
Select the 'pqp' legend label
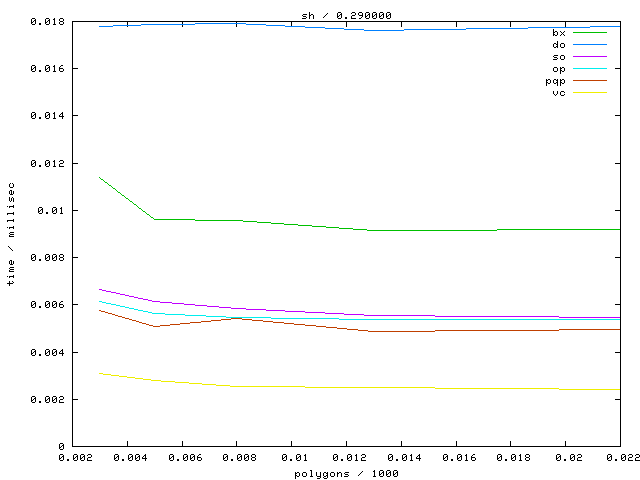click(x=555, y=81)
